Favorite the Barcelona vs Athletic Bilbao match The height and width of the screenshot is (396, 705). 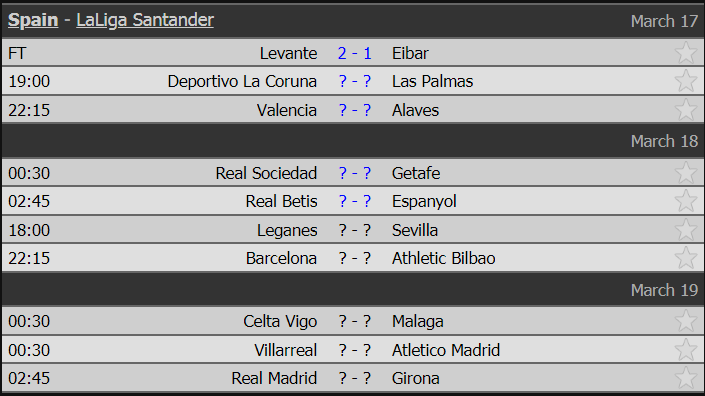pyautogui.click(x=686, y=258)
